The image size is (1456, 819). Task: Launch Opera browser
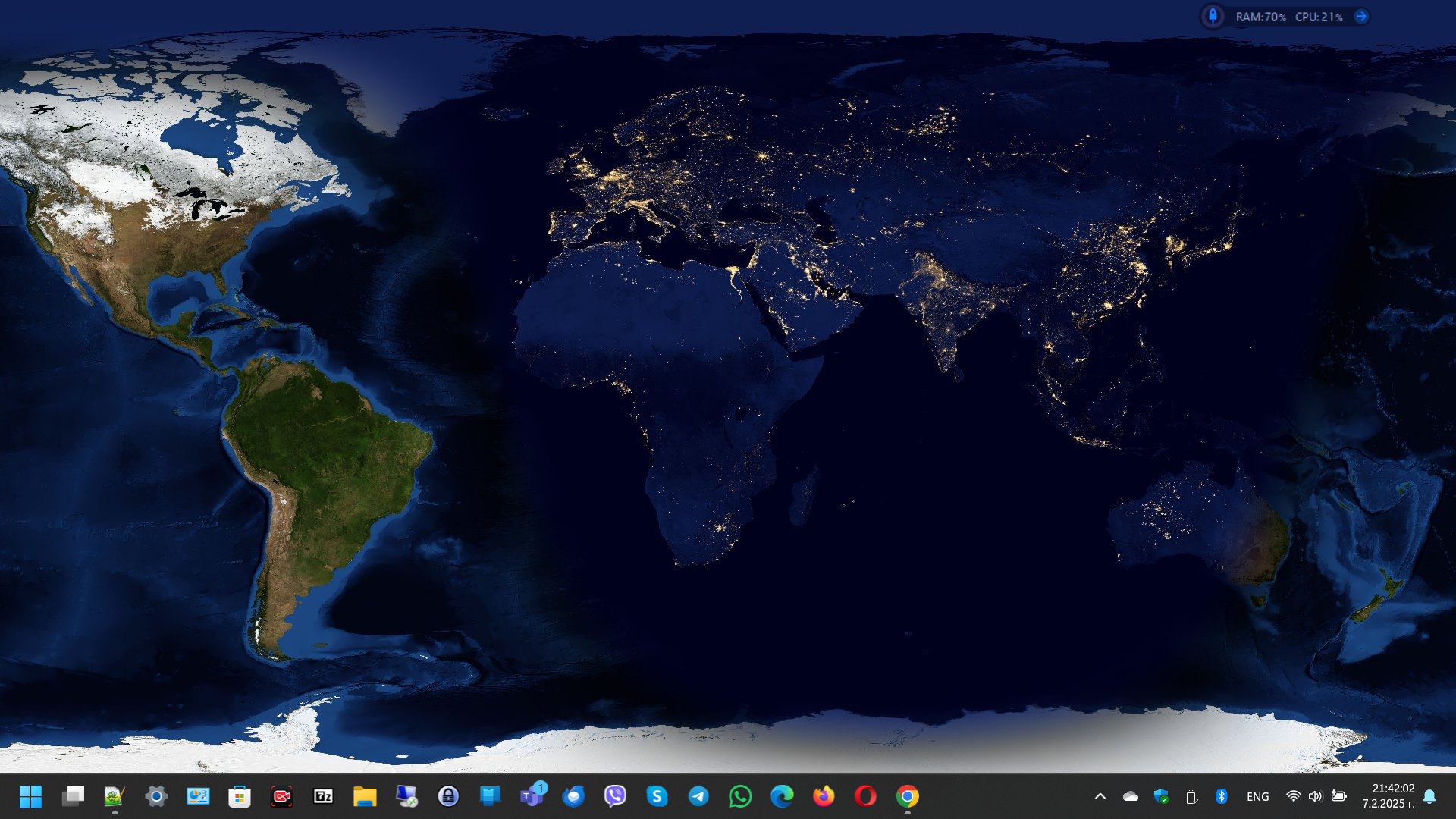click(x=865, y=796)
